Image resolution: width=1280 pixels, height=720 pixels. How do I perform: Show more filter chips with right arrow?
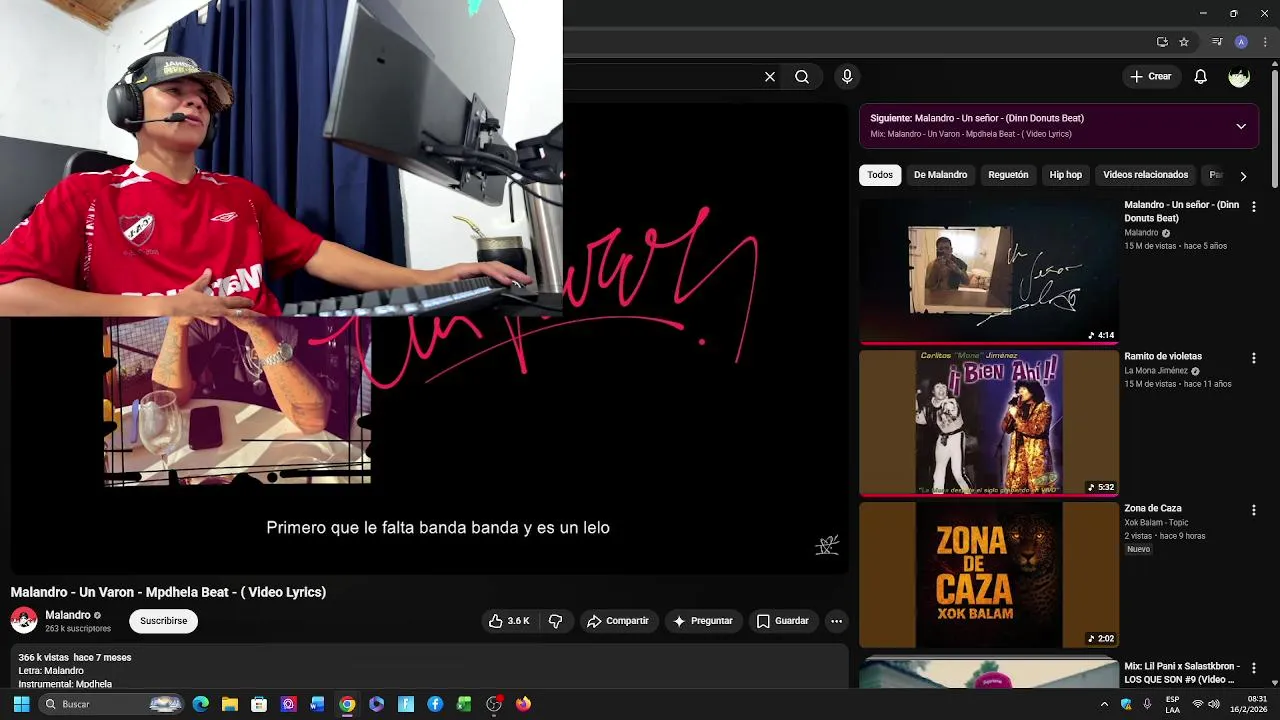1243,176
